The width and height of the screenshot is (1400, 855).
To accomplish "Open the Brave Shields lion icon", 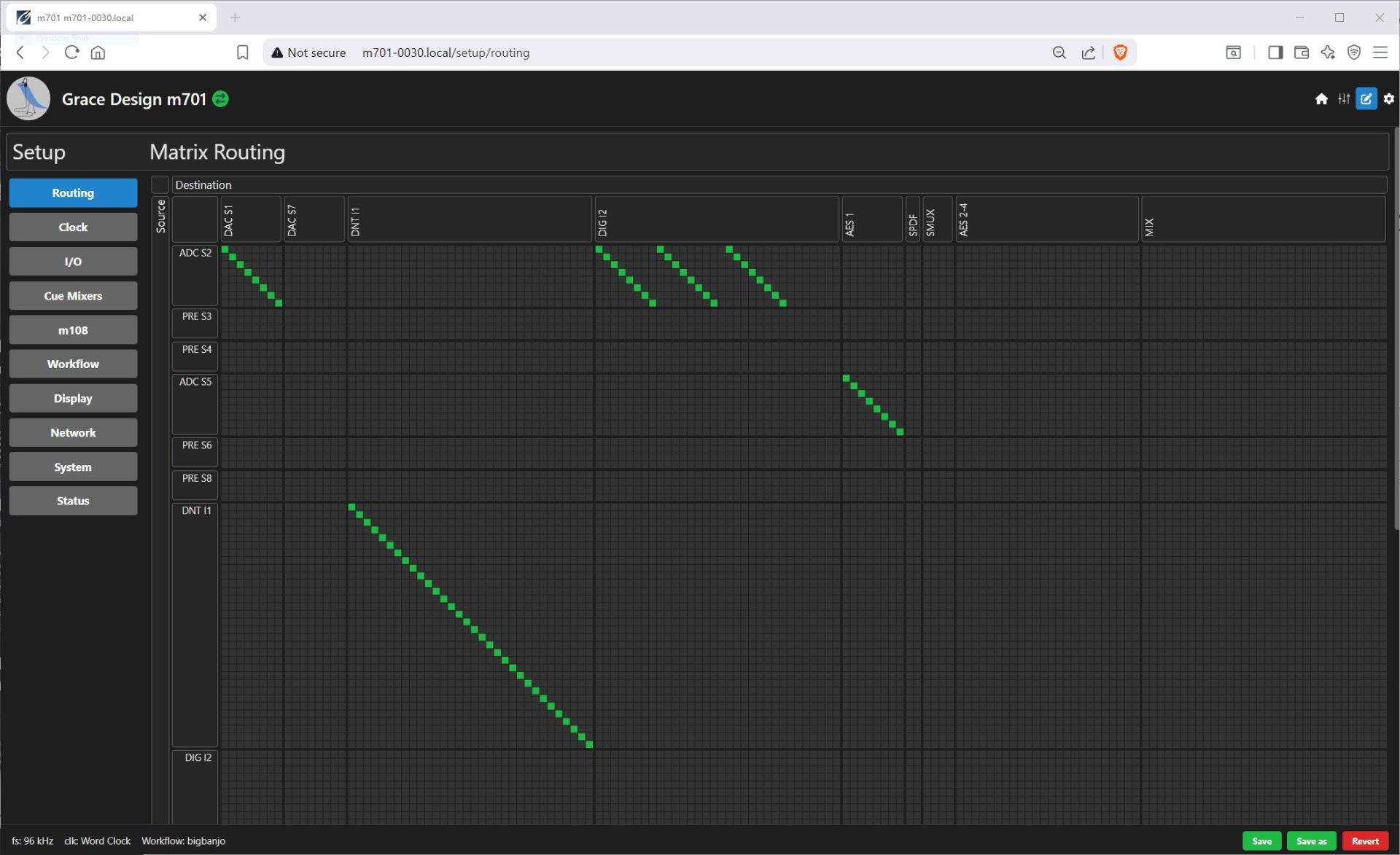I will pos(1121,52).
